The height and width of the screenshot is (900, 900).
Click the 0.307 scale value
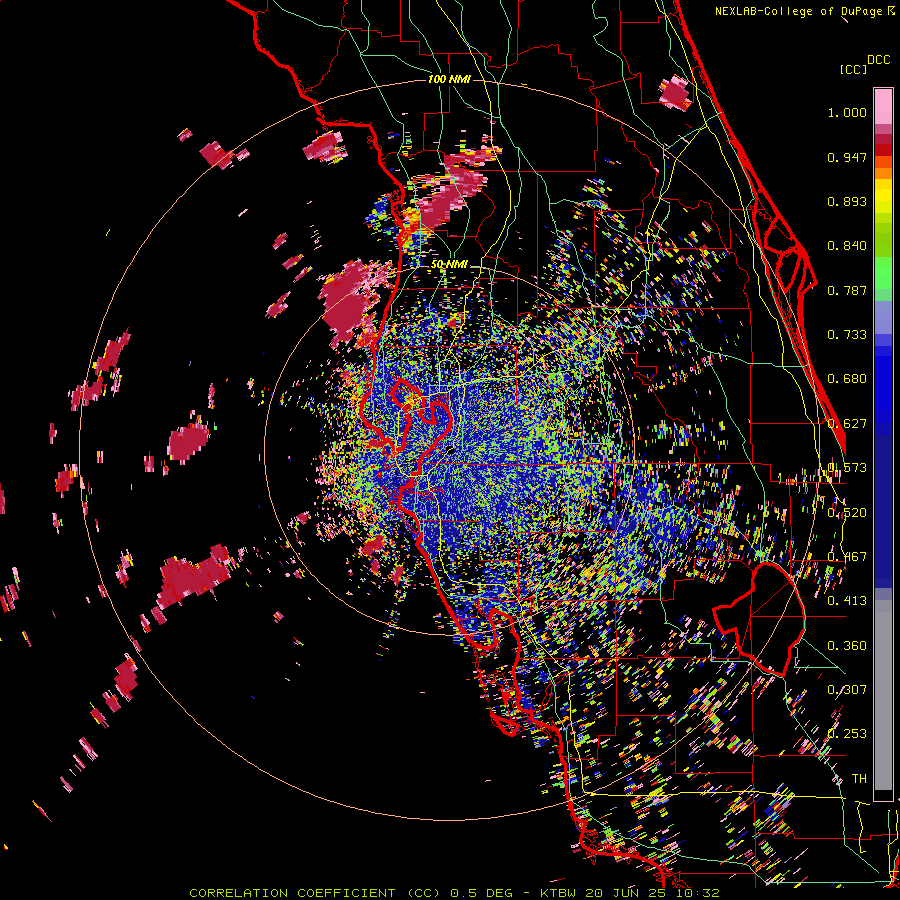(x=847, y=690)
